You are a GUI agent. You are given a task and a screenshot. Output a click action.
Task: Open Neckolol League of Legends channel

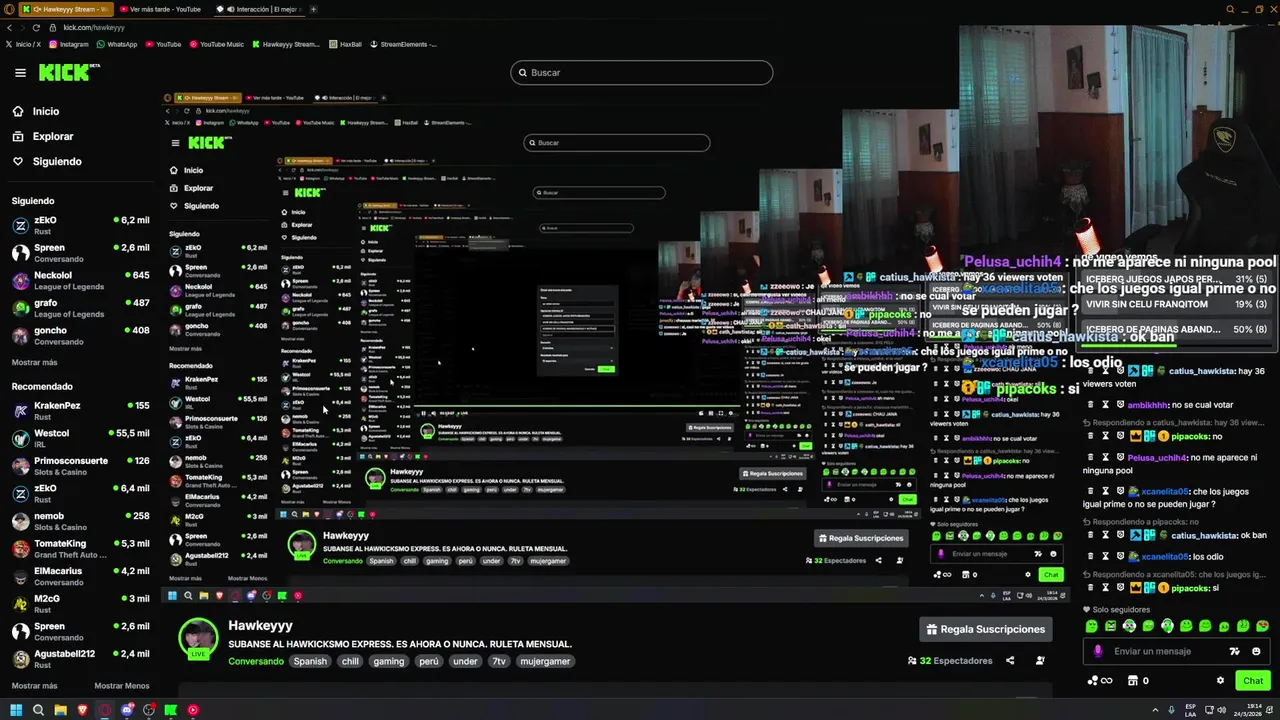(x=80, y=280)
